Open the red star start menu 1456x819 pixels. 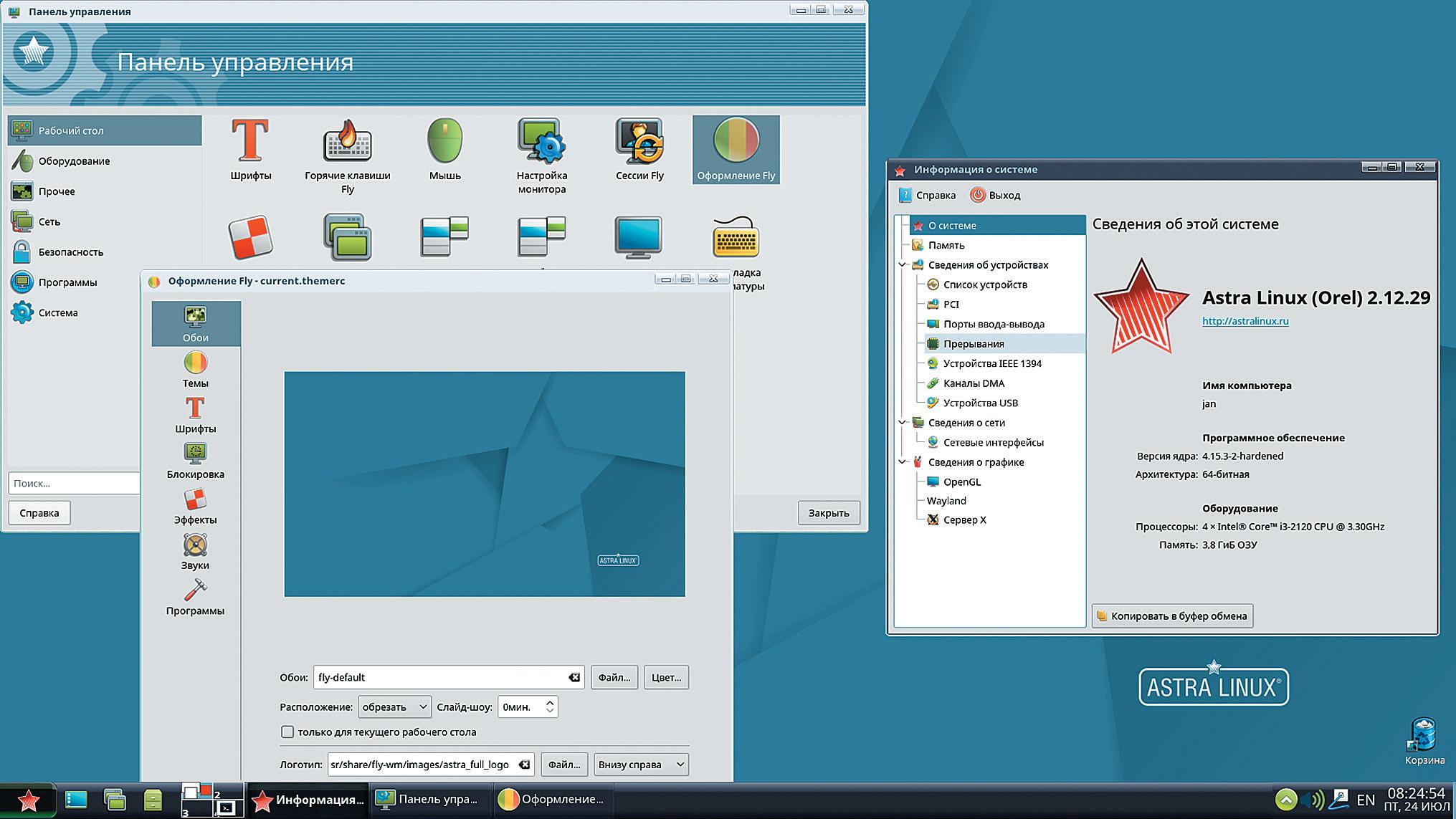pos(28,800)
